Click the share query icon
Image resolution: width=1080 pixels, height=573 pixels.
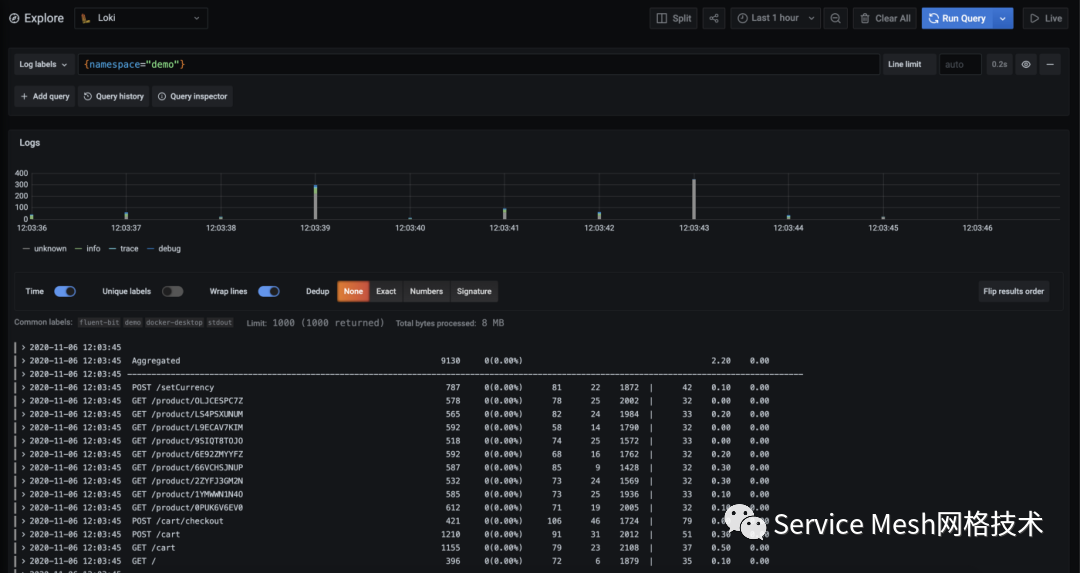click(x=714, y=19)
